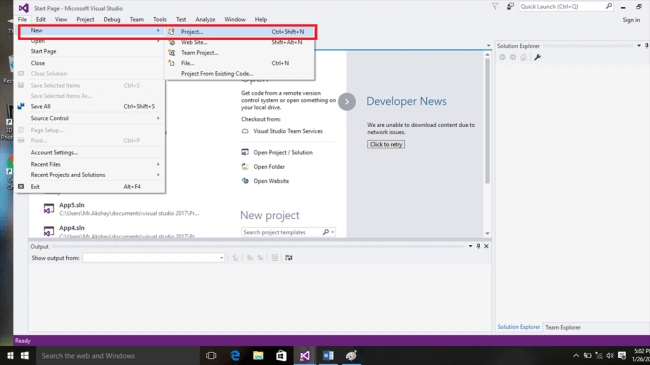Click the notifications filter flag icon
The width and height of the screenshot is (650, 365).
(495, 6)
